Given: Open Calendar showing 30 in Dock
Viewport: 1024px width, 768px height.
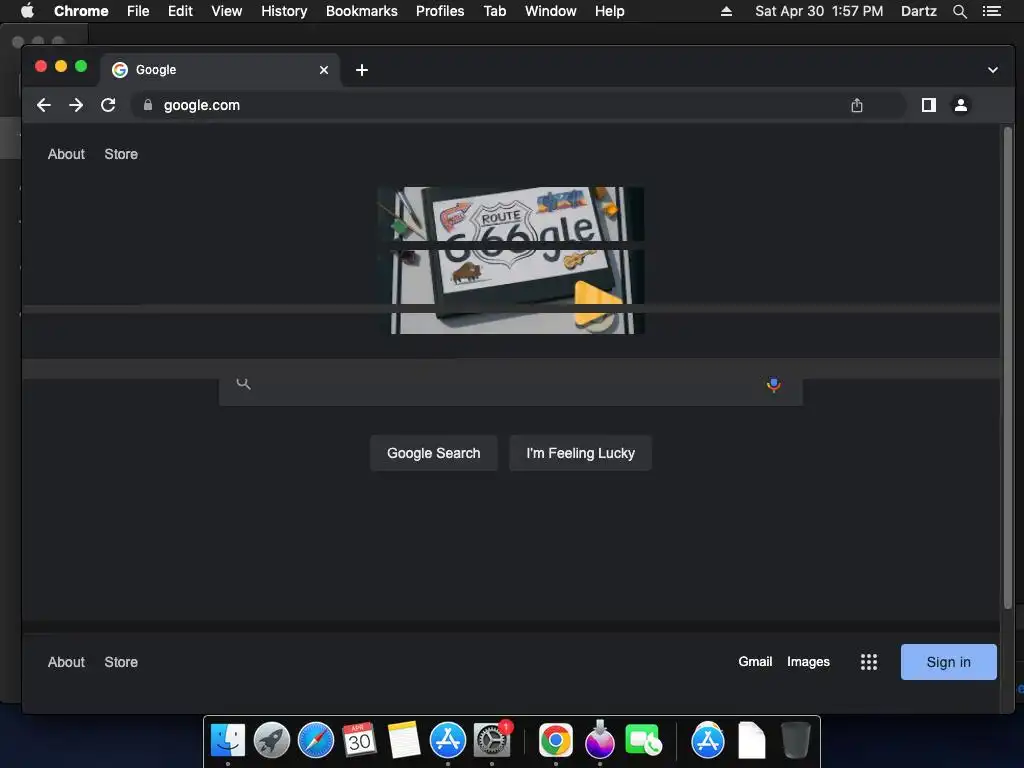Looking at the screenshot, I should [359, 741].
